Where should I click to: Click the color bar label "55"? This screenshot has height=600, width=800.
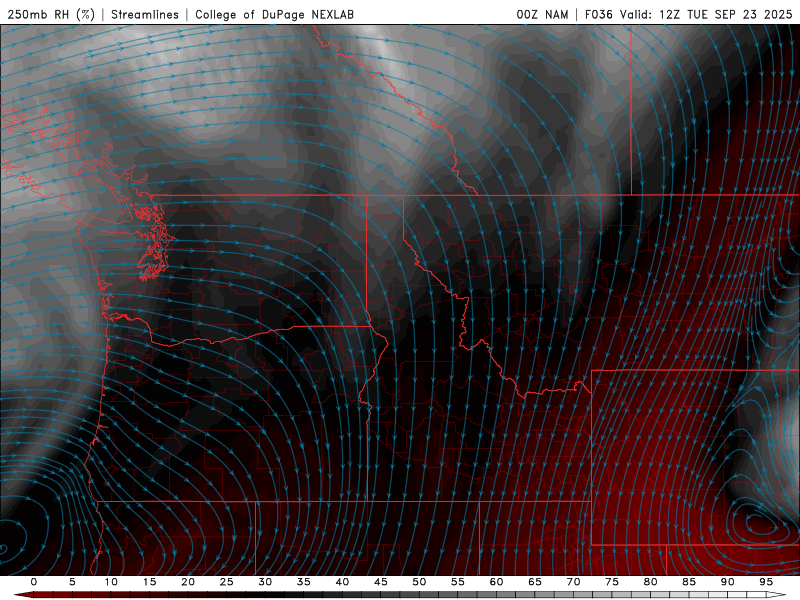pyautogui.click(x=458, y=582)
